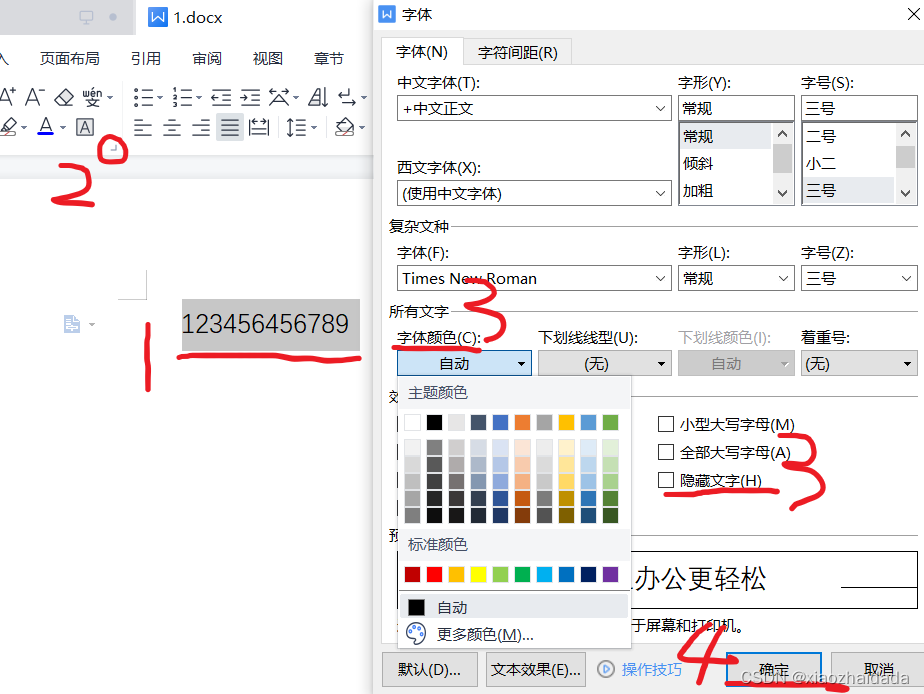Image resolution: width=924 pixels, height=694 pixels.
Task: Open the 着重号 dropdown
Action: (859, 363)
